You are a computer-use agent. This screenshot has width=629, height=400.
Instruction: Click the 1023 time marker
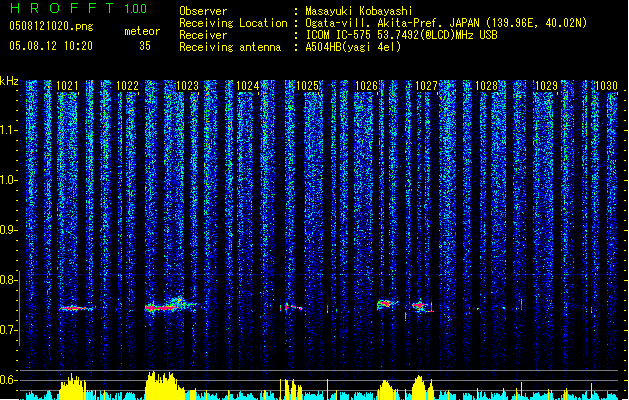[x=187, y=86]
